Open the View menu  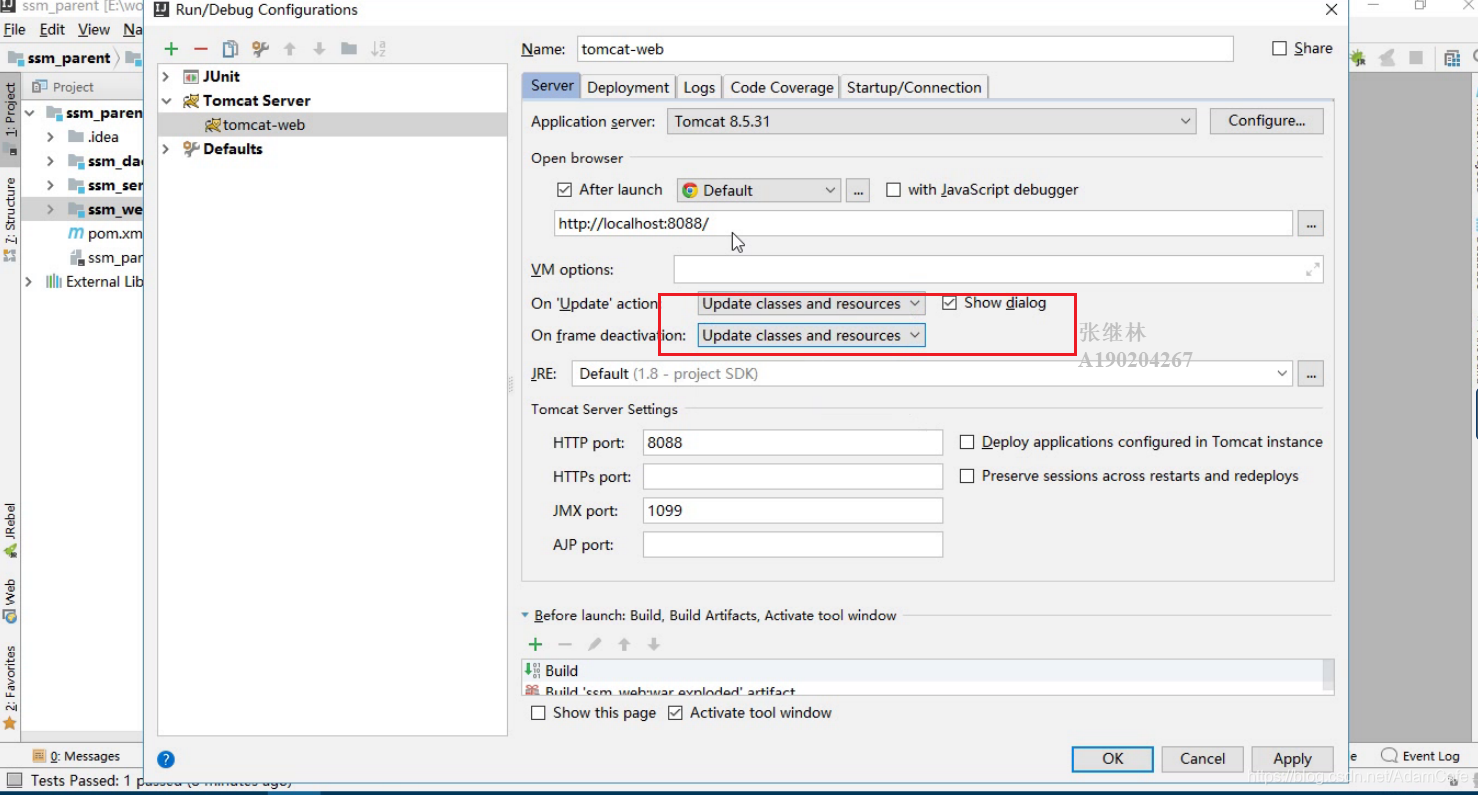point(94,30)
